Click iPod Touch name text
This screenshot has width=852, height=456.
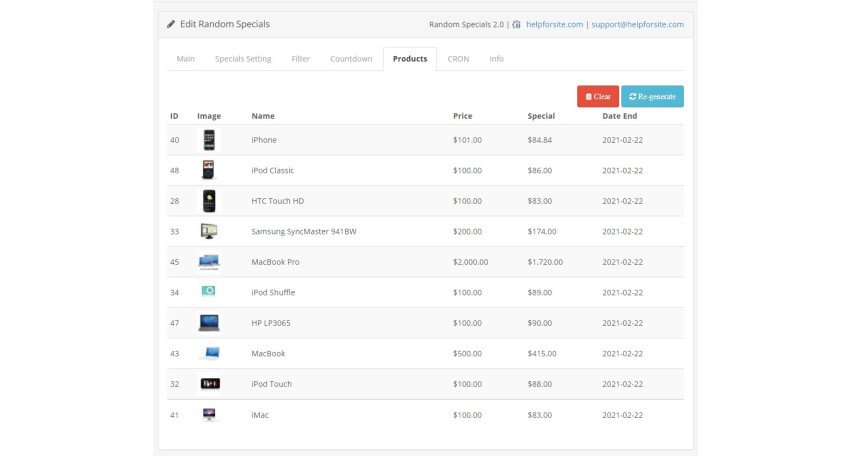pyautogui.click(x=271, y=383)
